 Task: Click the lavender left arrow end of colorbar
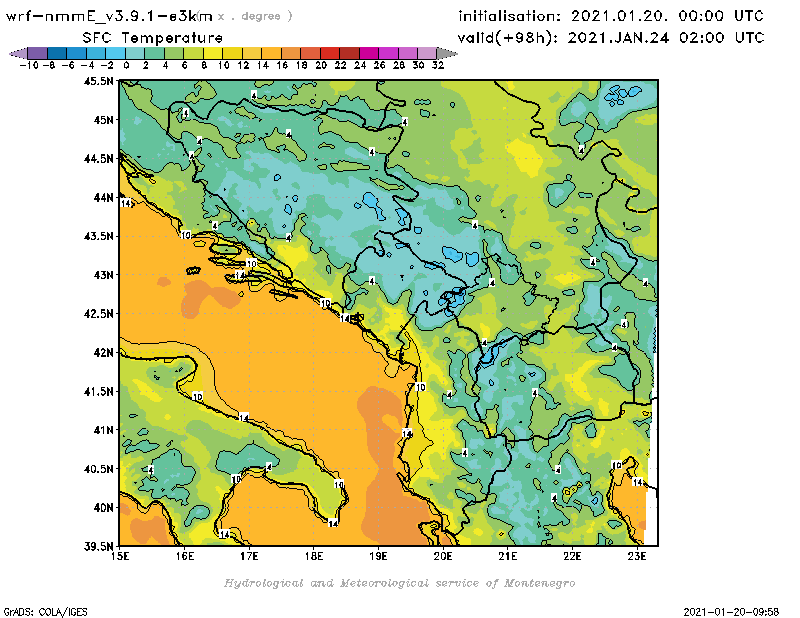click(18, 53)
